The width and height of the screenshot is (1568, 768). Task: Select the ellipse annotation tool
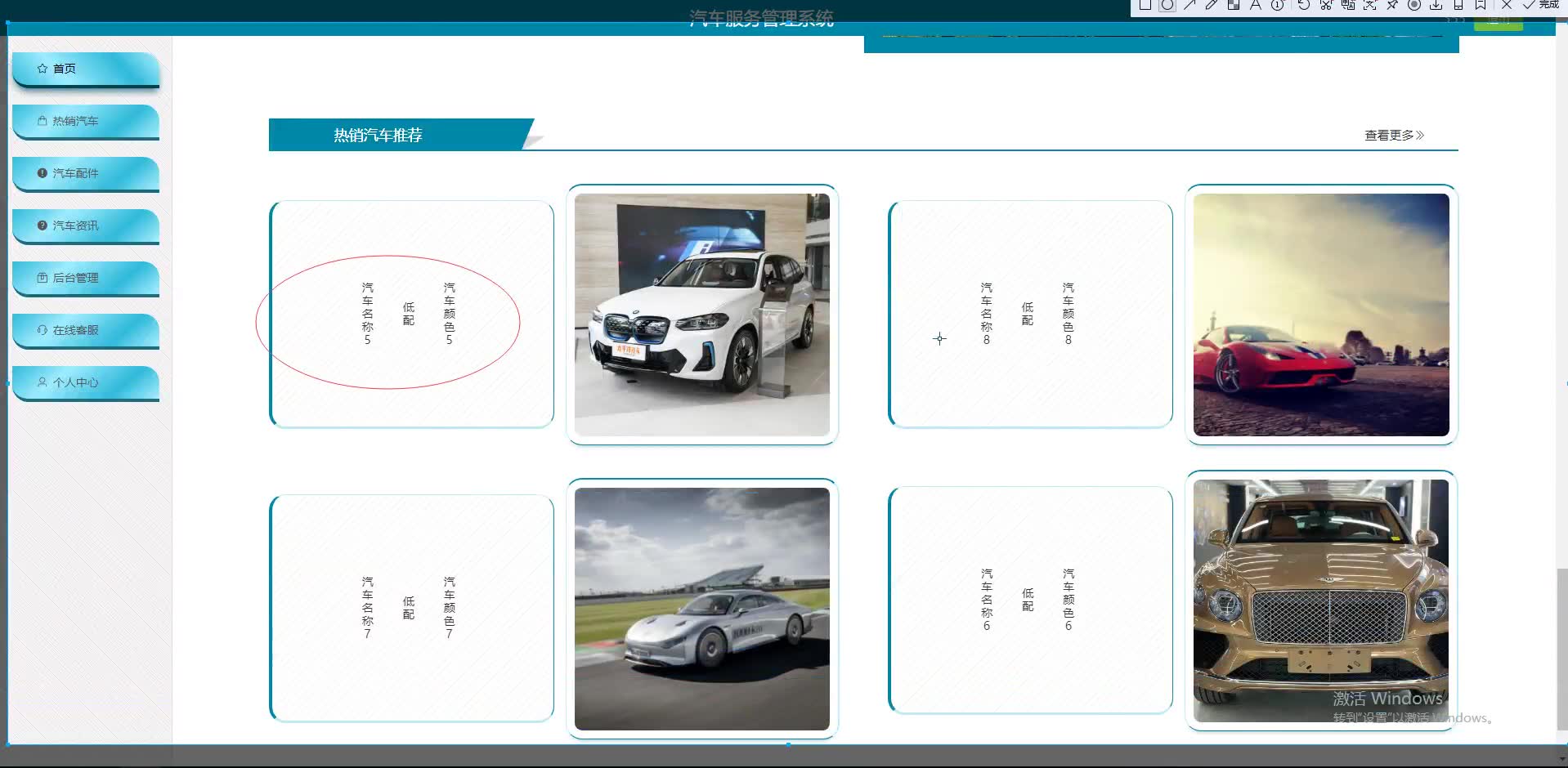(1167, 5)
